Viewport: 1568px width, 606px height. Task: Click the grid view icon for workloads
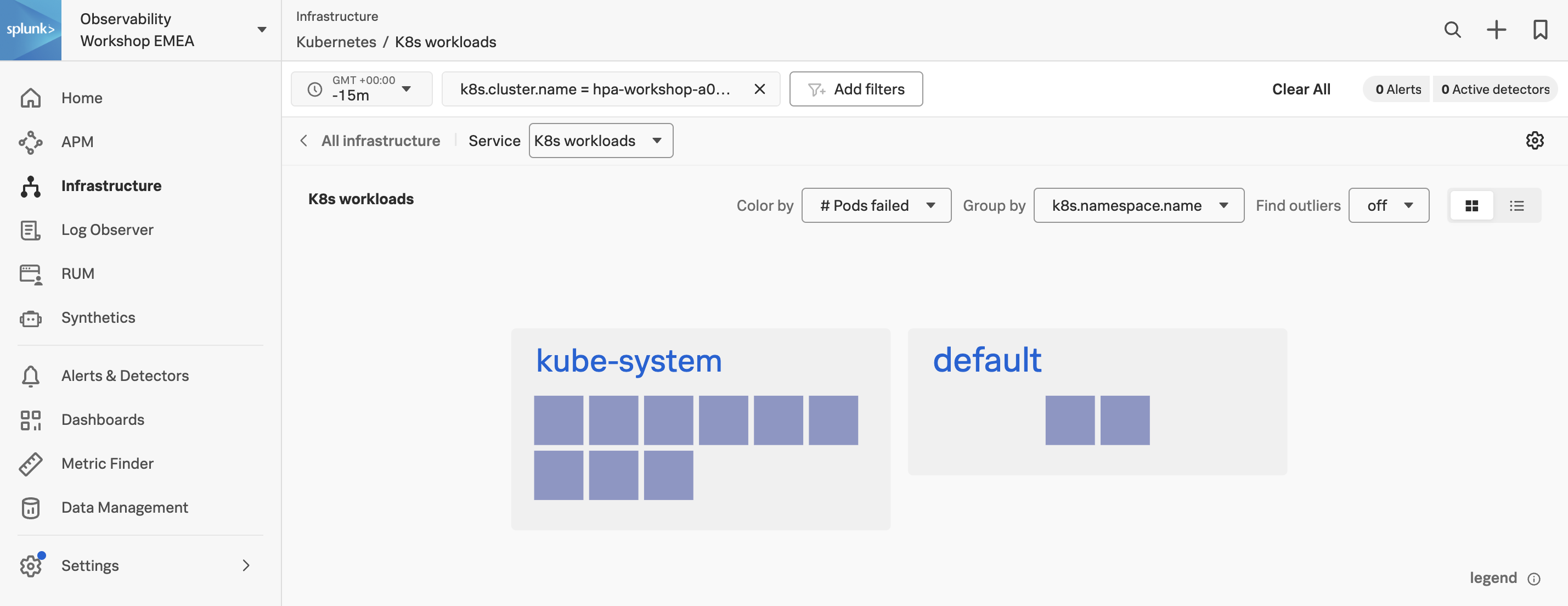[1472, 205]
